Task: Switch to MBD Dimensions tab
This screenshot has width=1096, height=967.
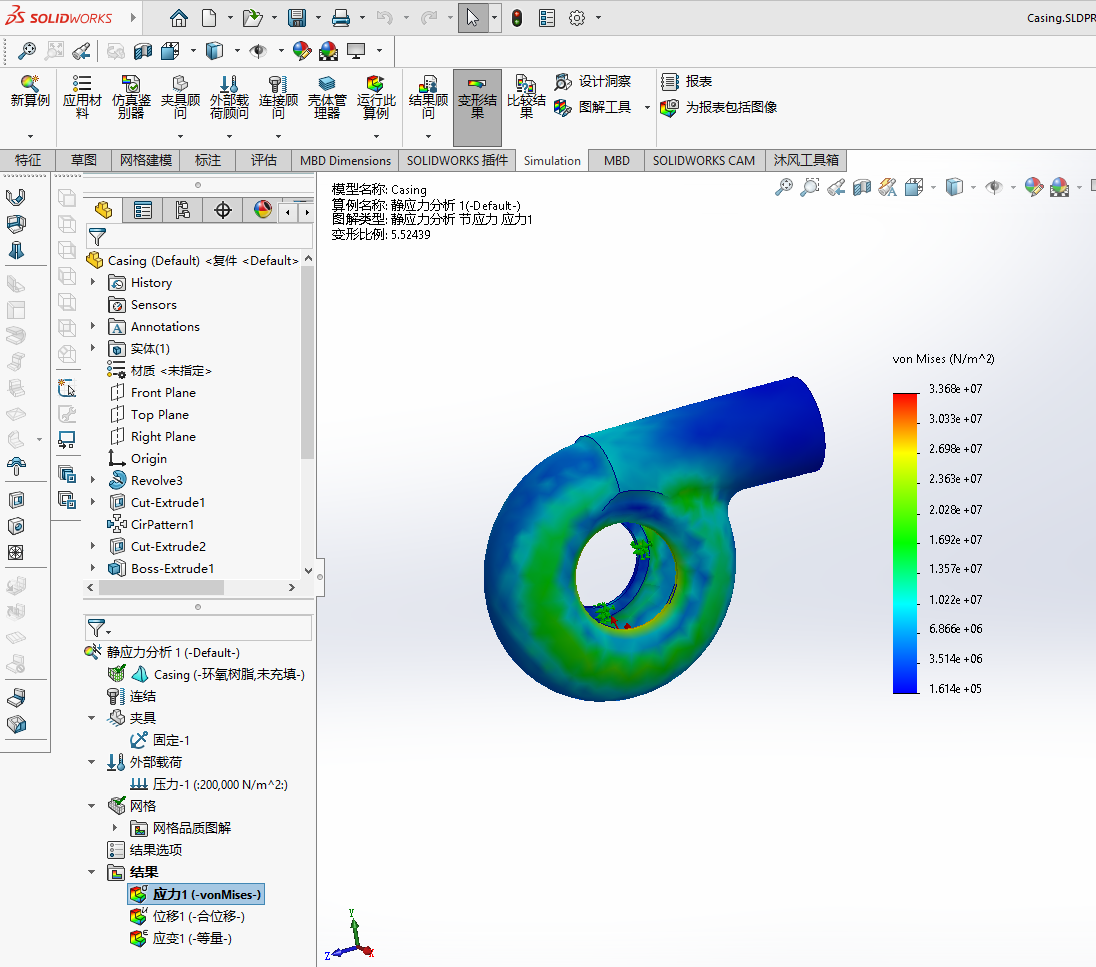Action: (x=345, y=160)
